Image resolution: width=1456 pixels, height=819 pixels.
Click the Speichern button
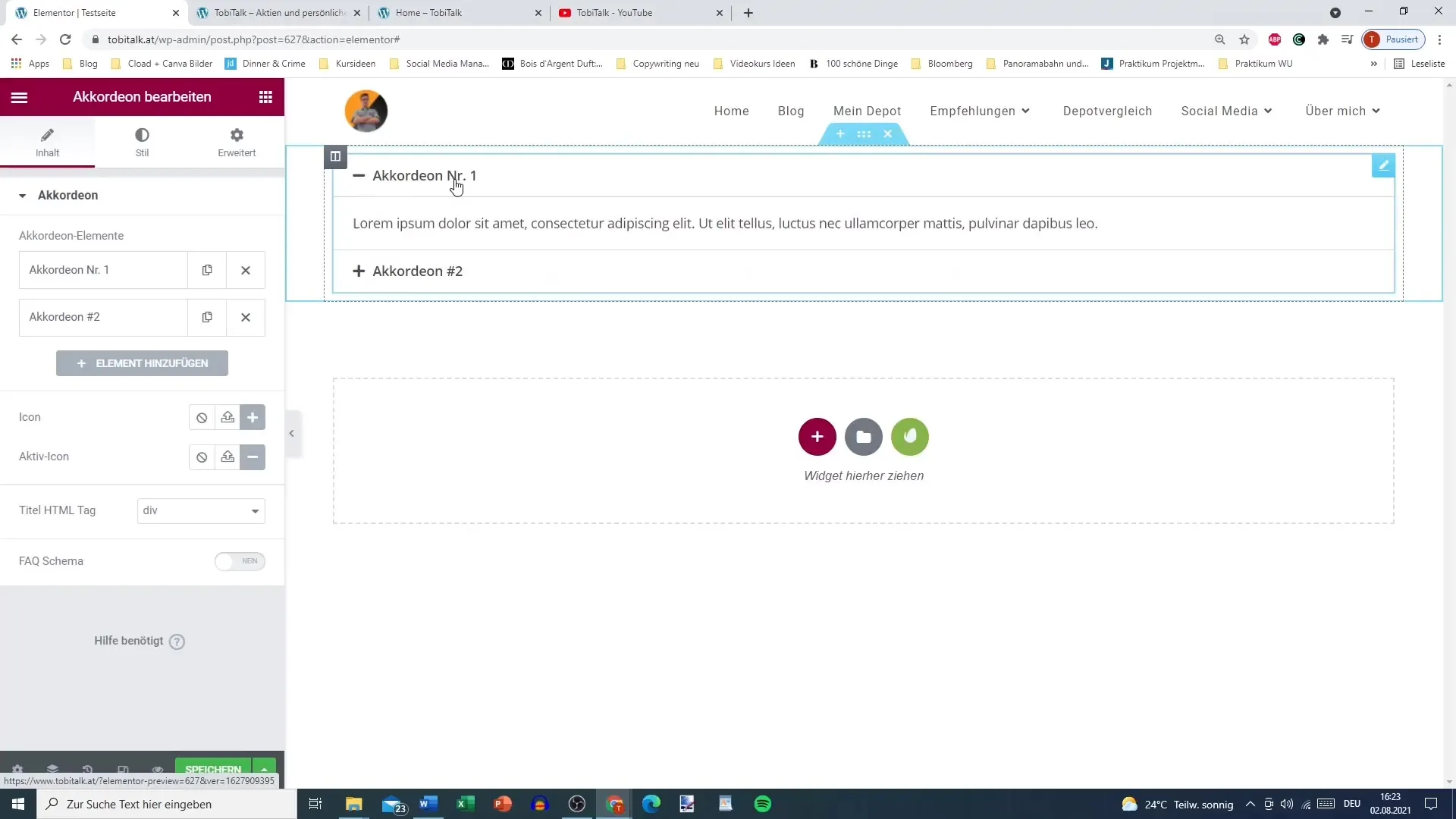[x=213, y=768]
